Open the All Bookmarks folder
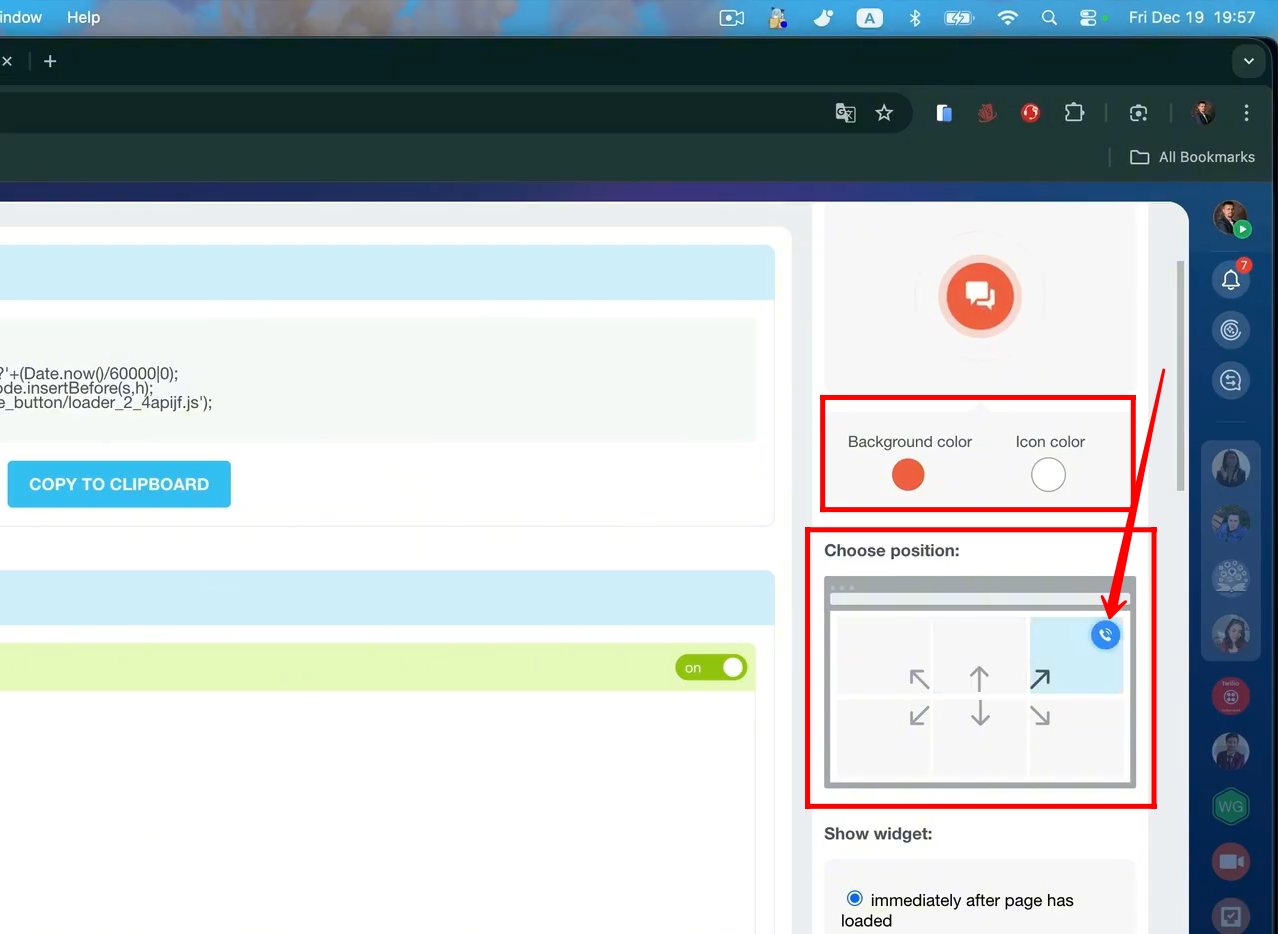The image size is (1278, 934). pos(1192,157)
